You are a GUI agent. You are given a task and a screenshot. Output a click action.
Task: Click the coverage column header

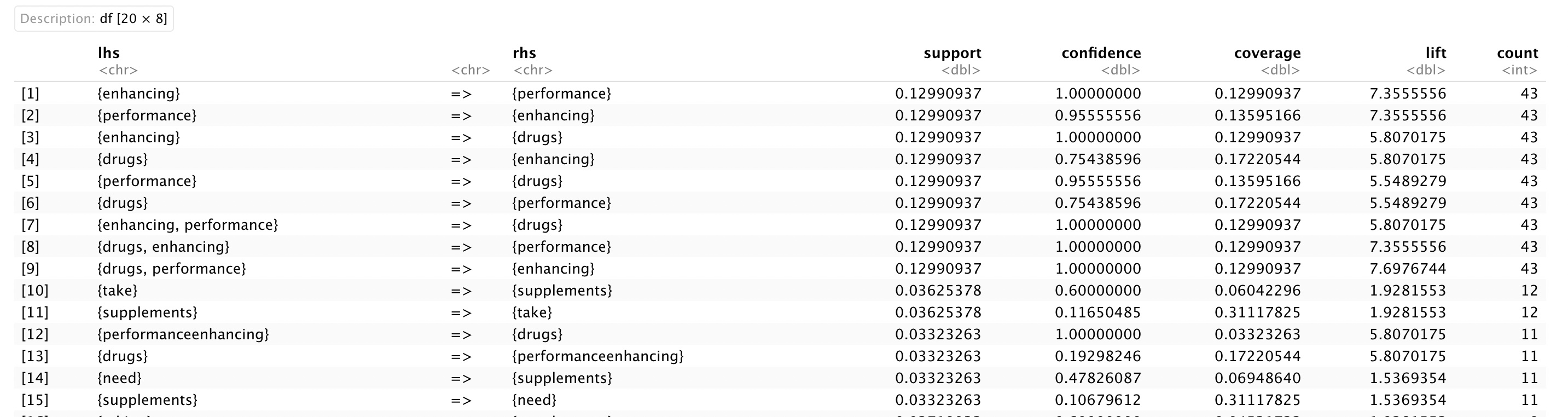coord(1267,54)
